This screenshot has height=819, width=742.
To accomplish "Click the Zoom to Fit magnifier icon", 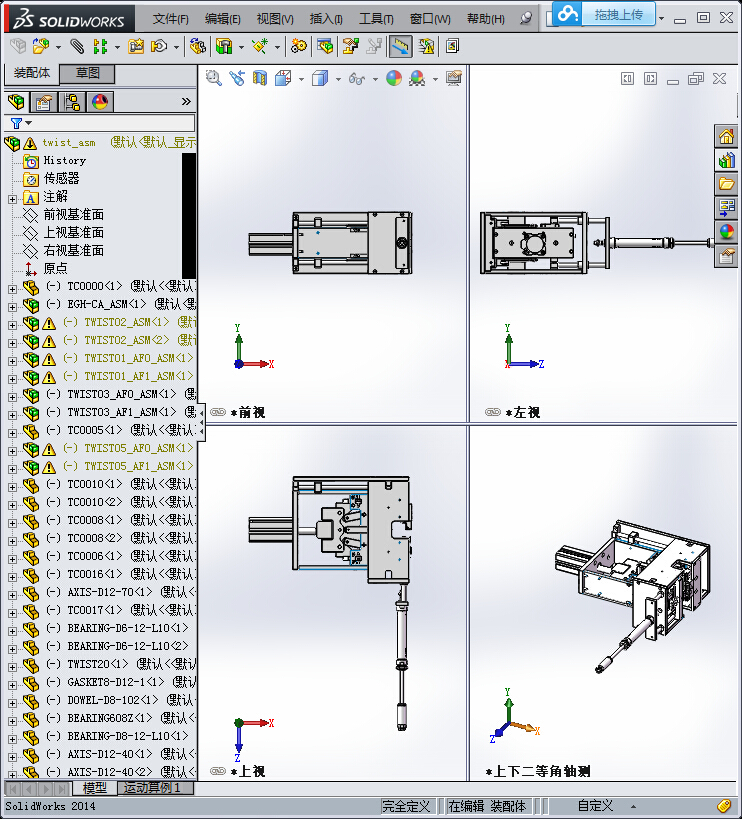I will 214,78.
